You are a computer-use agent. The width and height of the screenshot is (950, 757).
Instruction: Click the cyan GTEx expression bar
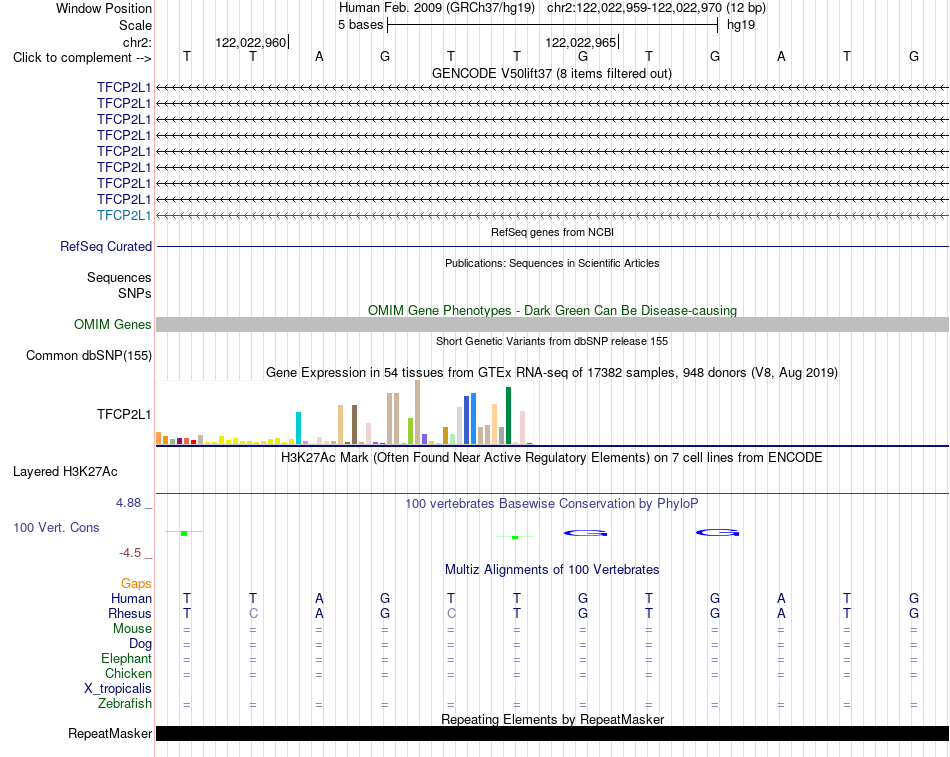[x=298, y=428]
